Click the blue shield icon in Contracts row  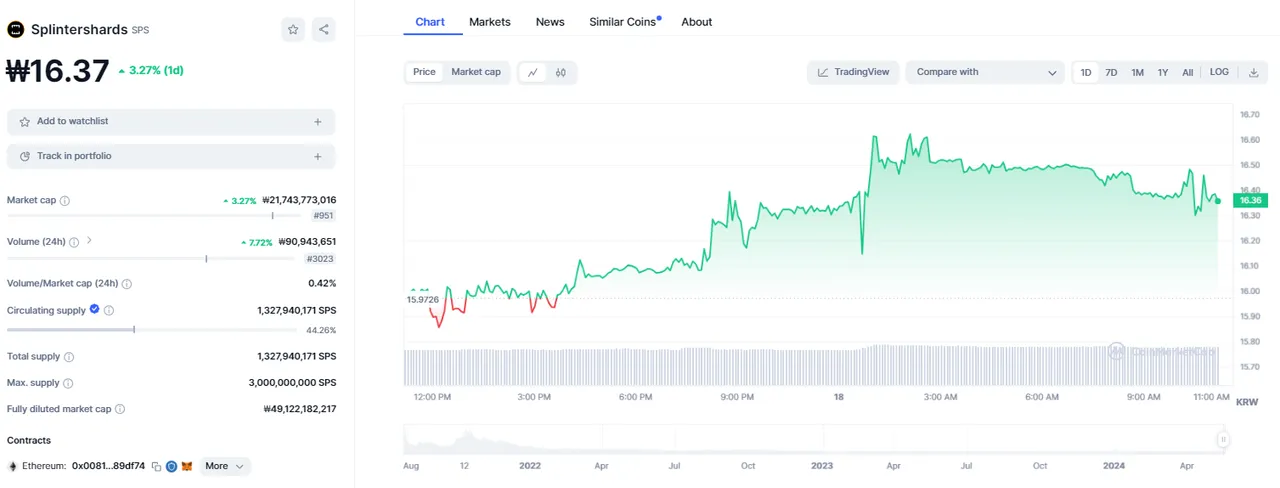click(x=171, y=467)
